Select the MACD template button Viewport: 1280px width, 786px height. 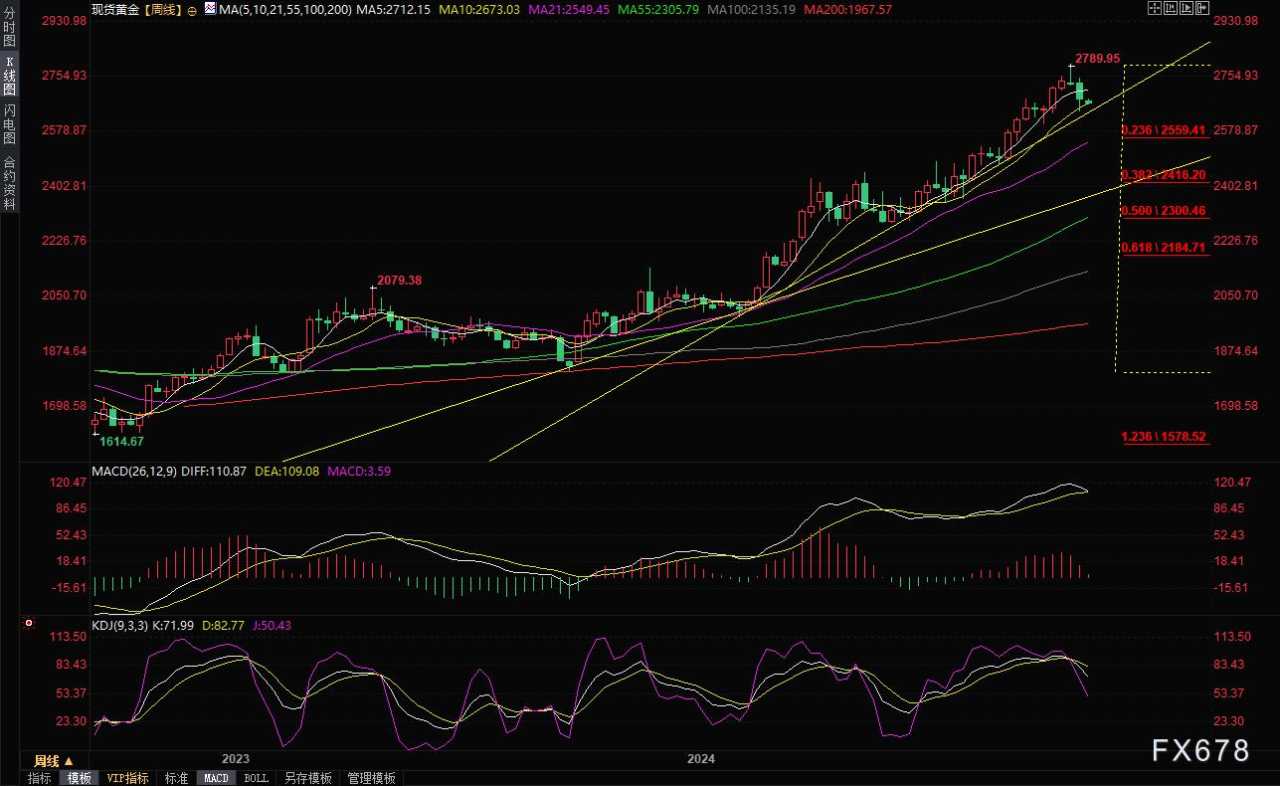[x=216, y=778]
